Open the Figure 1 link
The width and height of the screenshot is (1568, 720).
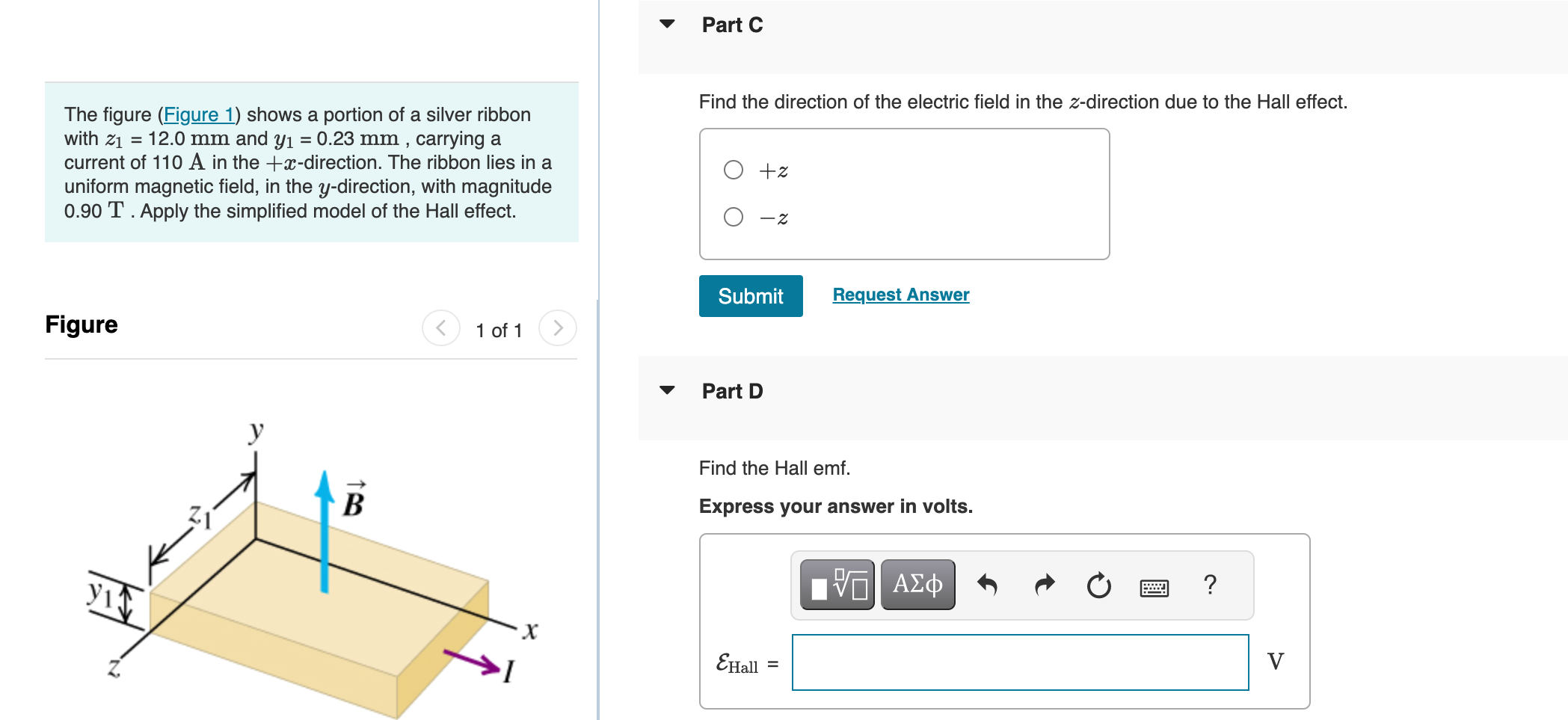coord(199,114)
